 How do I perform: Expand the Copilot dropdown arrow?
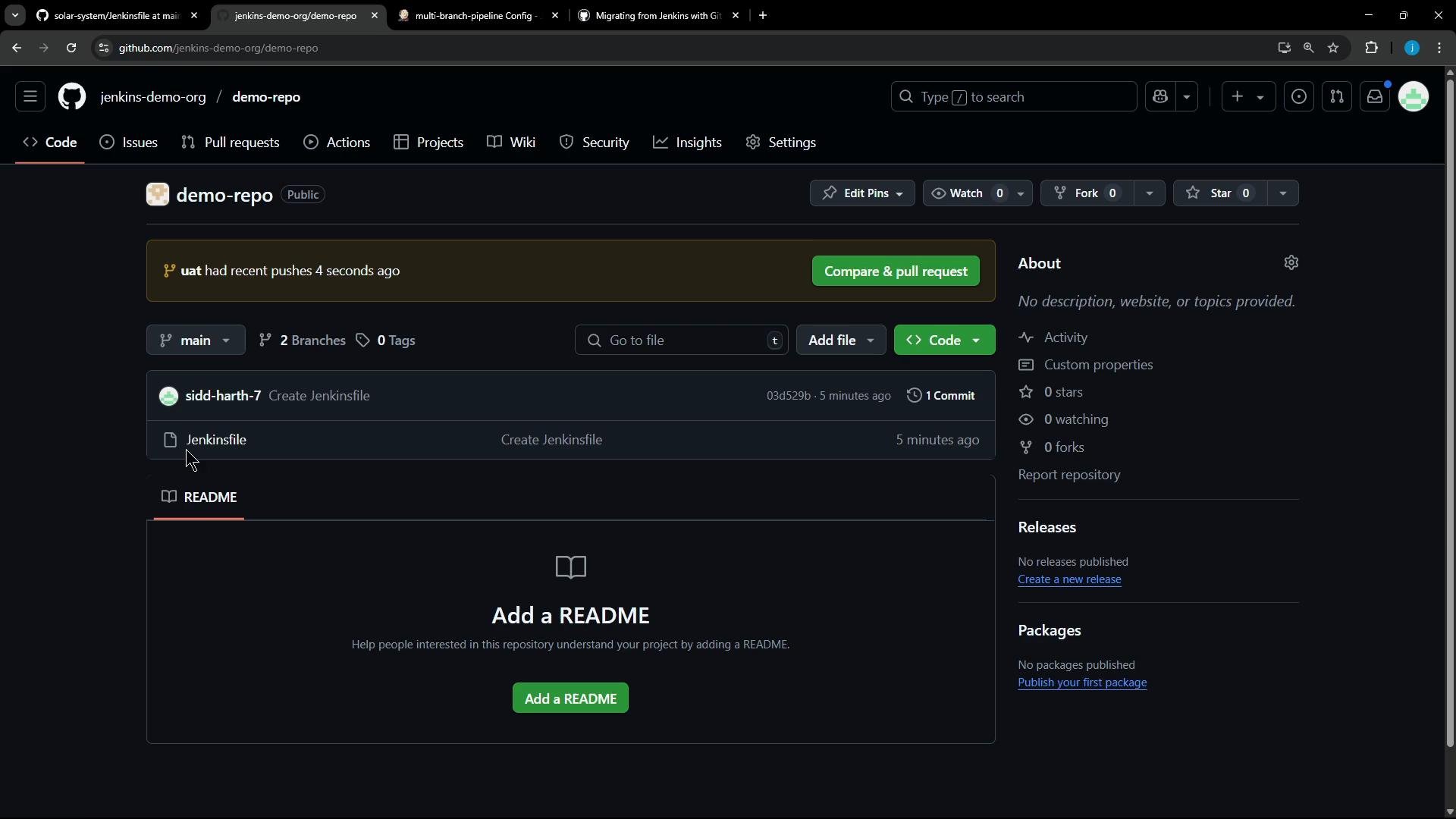(x=1187, y=97)
